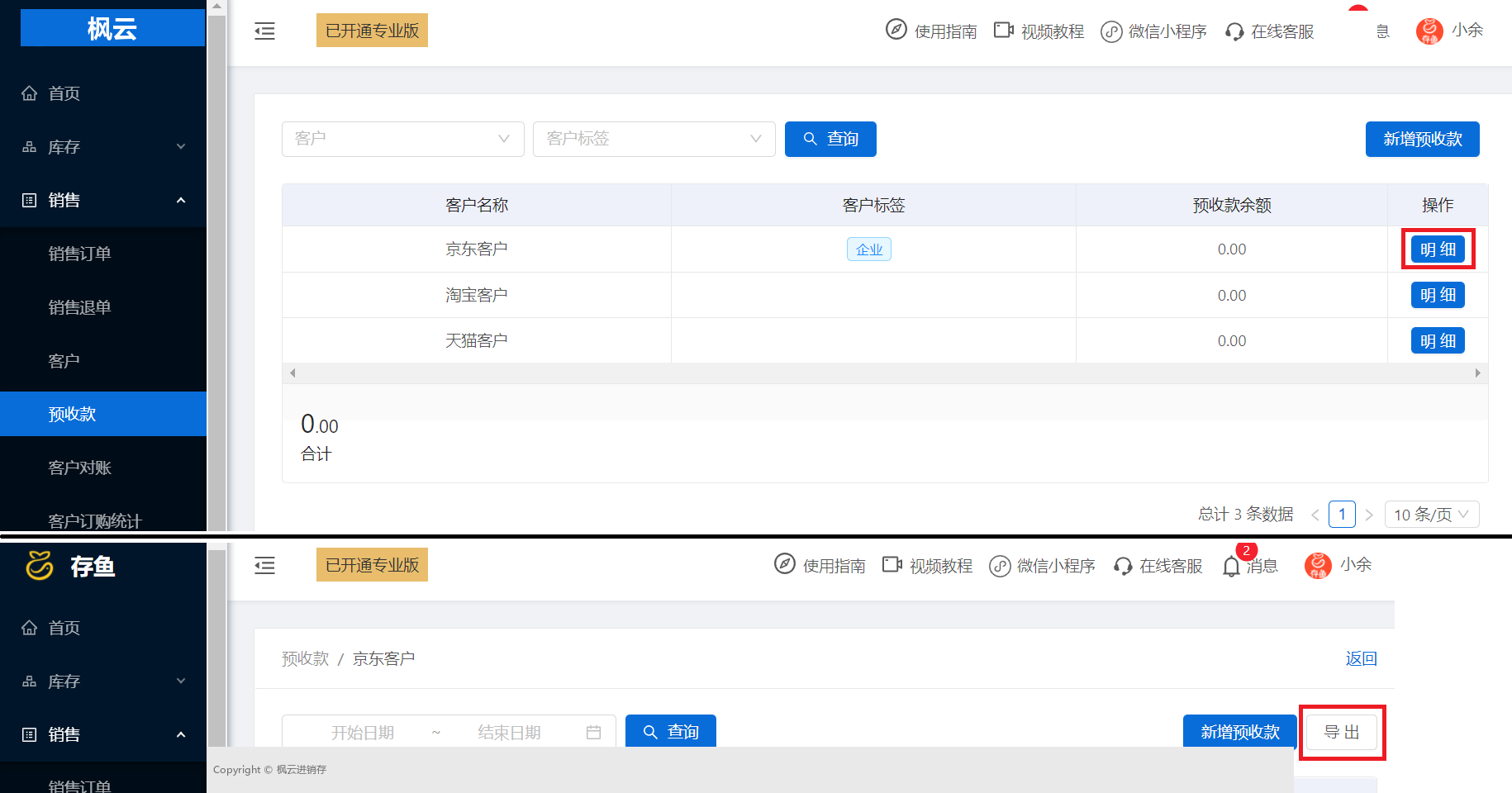Click the 开始日期 input field
1512x793 pixels.
tap(362, 733)
